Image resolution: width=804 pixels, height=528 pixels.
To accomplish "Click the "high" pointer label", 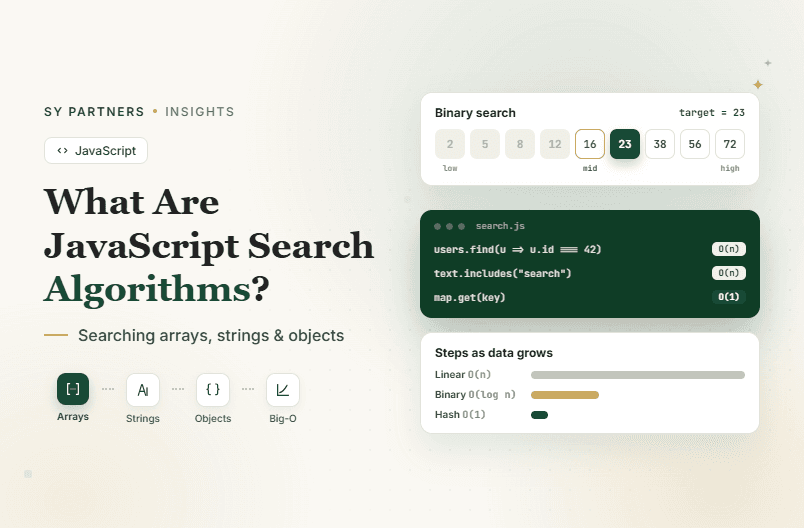I will pos(730,168).
